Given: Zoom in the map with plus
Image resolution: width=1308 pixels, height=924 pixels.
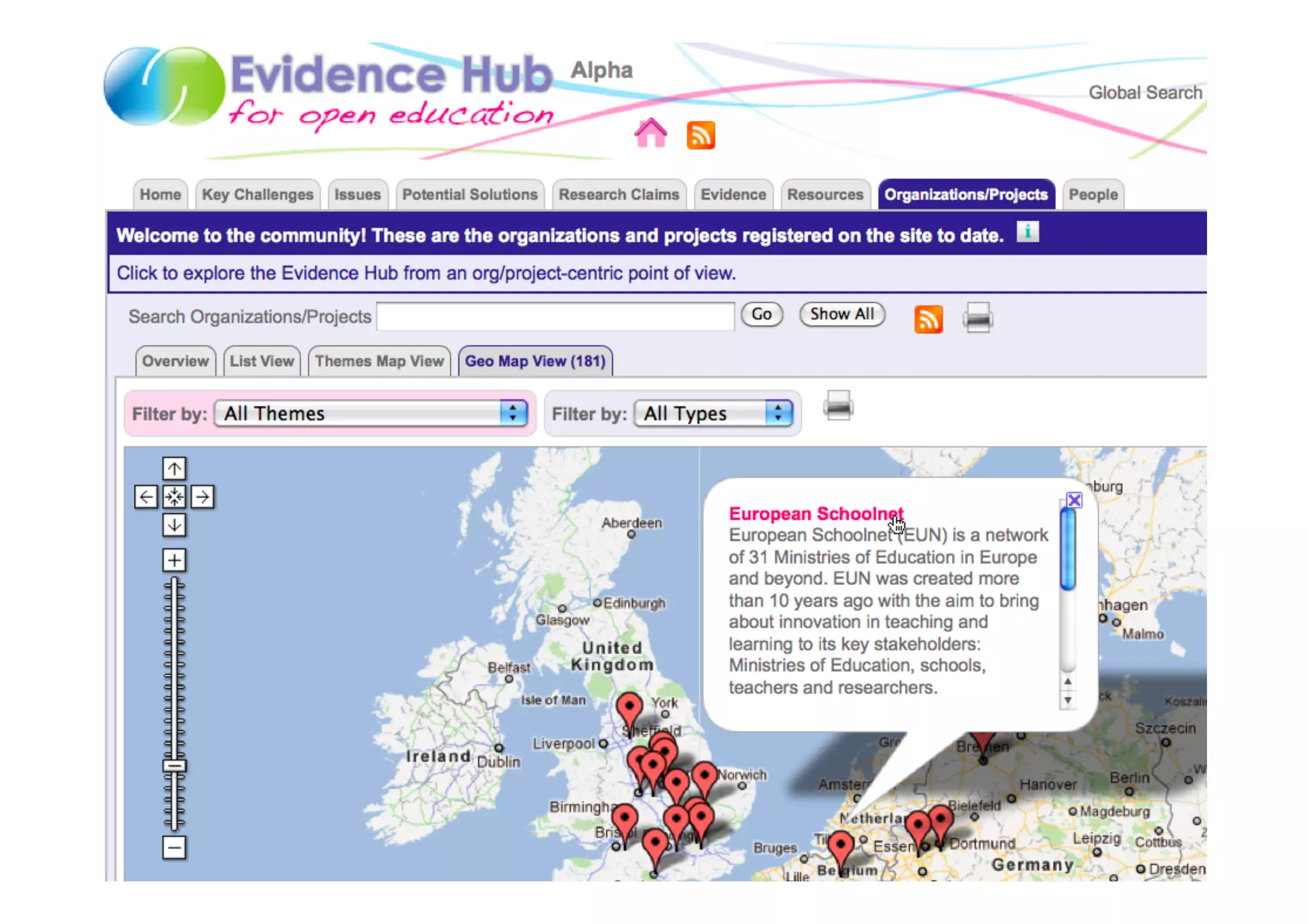Looking at the screenshot, I should [174, 560].
